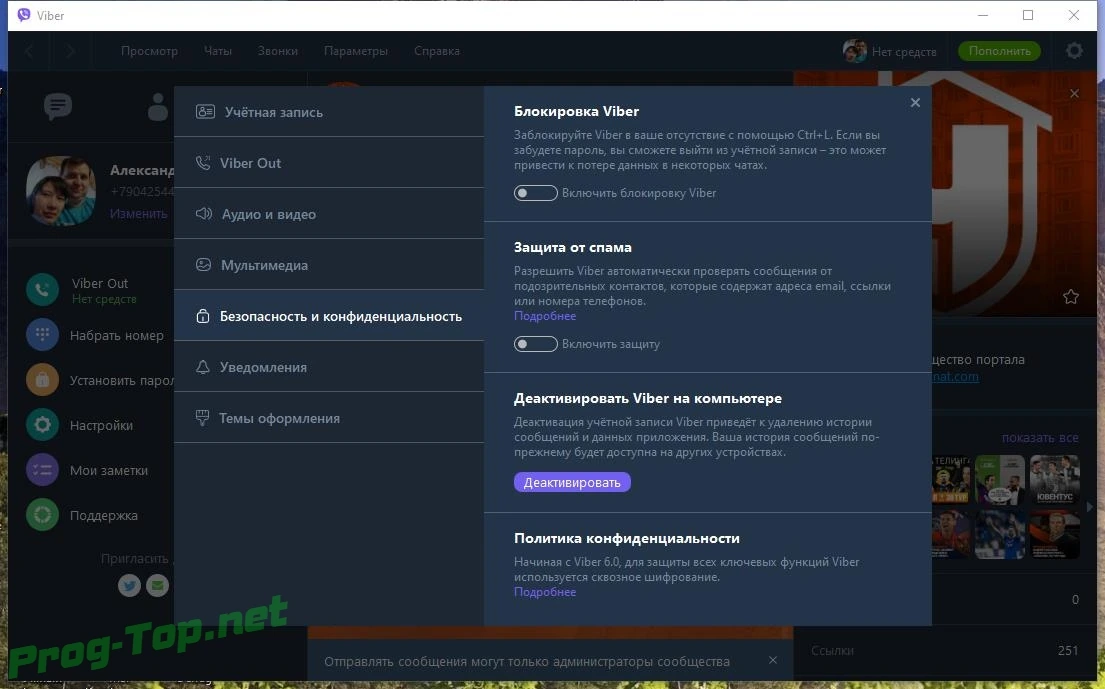The width and height of the screenshot is (1105, 689).
Task: Open the Account settings tab
Action: pos(328,111)
